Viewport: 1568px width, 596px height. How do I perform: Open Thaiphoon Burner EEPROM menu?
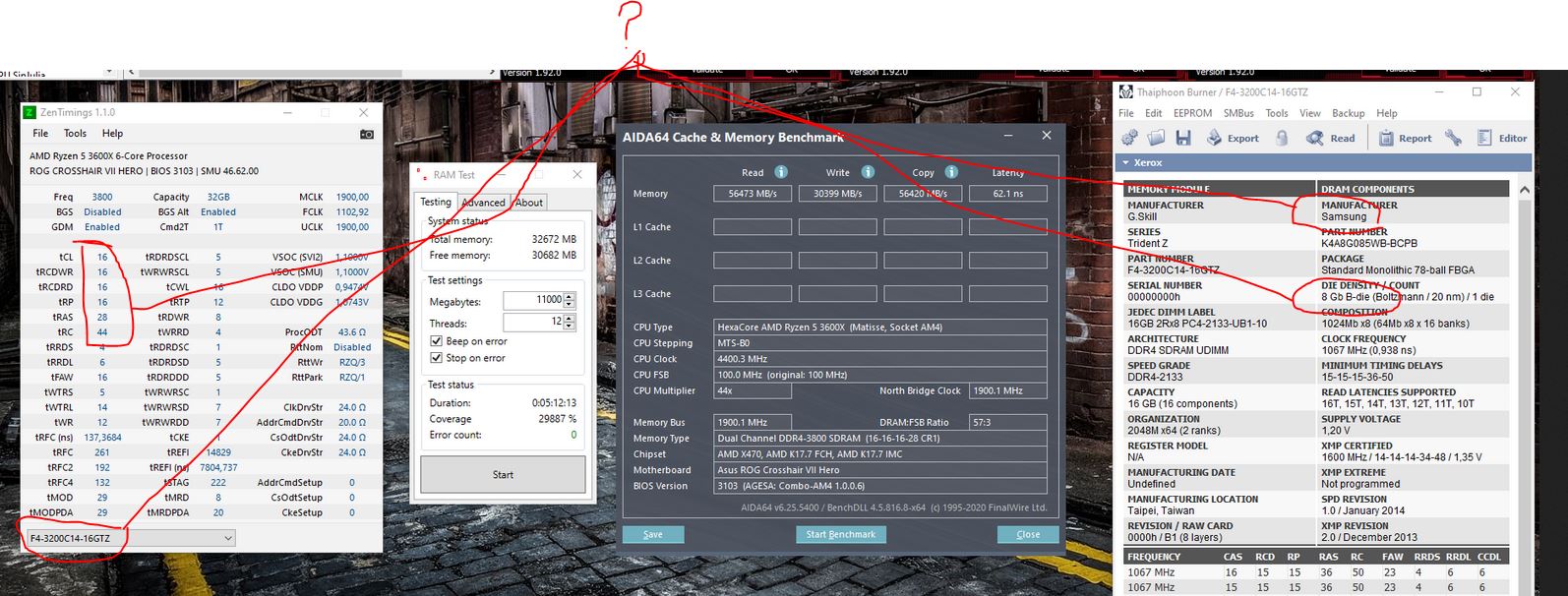(x=1192, y=113)
